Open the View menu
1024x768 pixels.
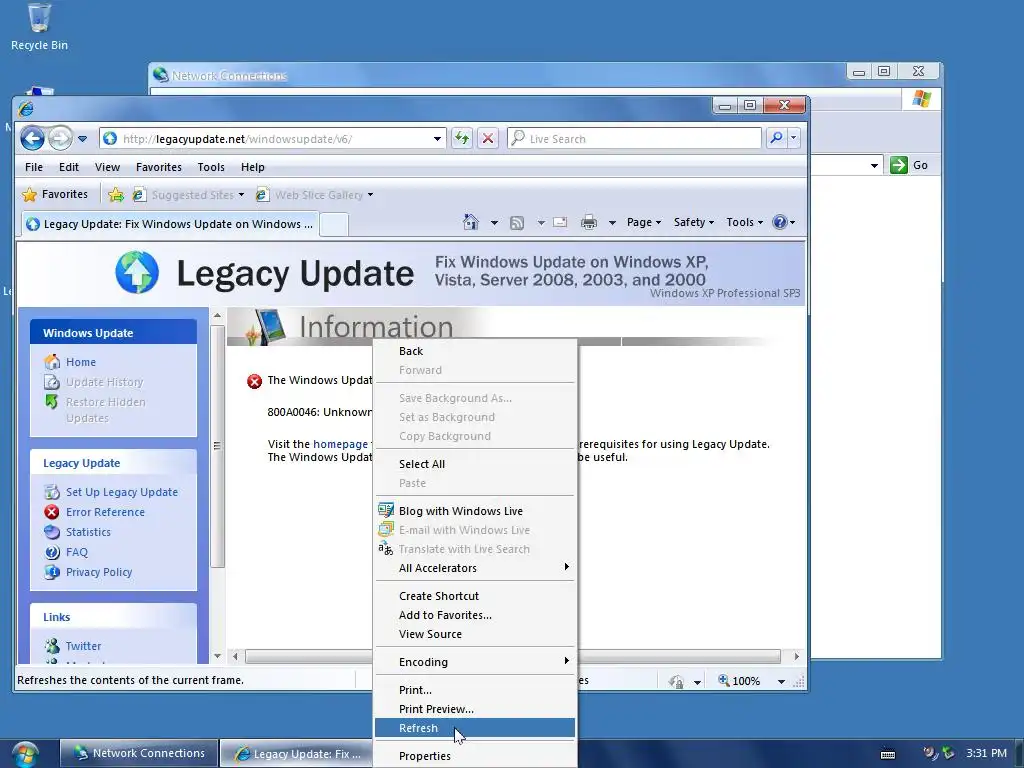[x=107, y=167]
